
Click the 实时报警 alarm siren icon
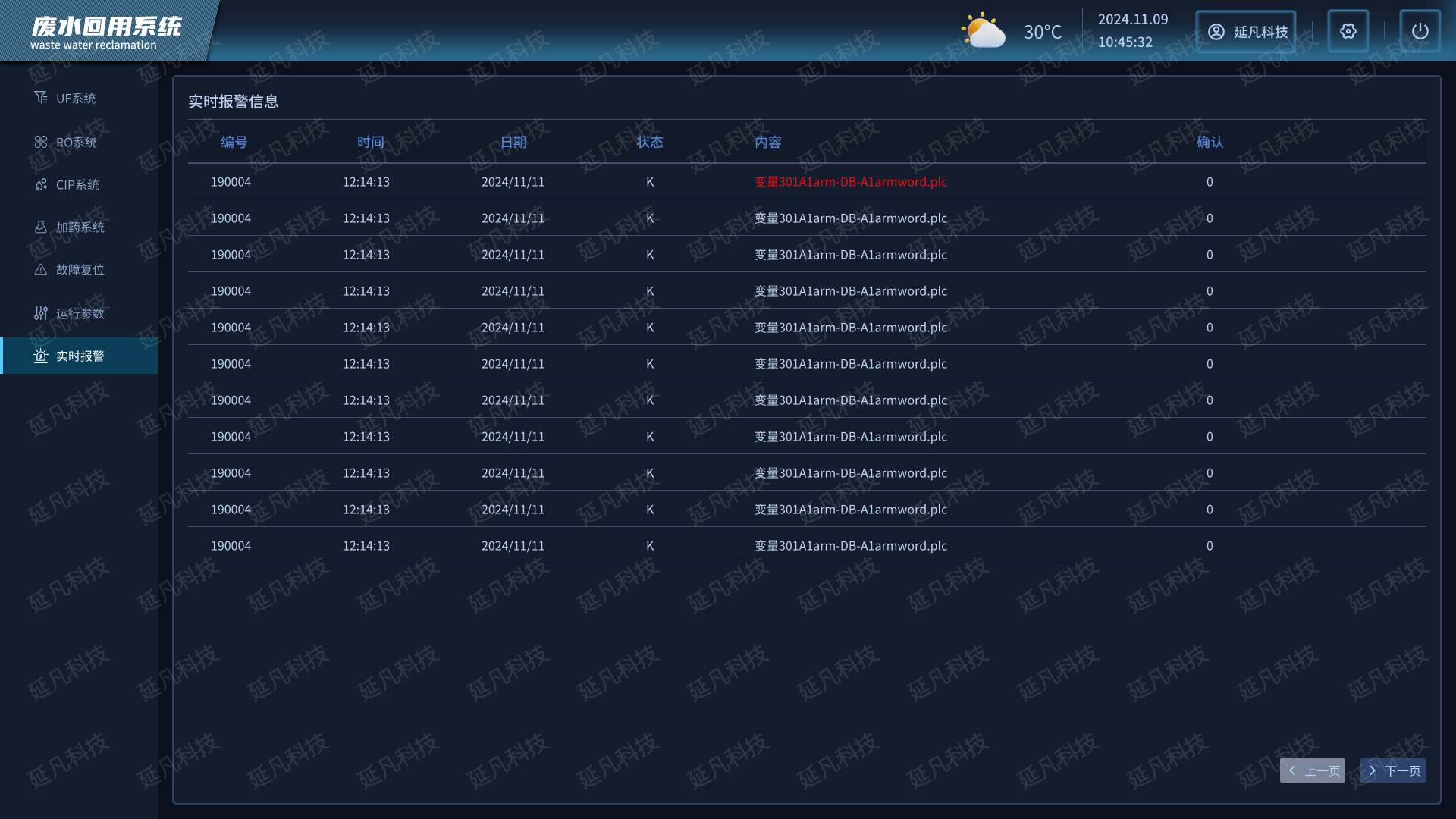click(x=41, y=356)
